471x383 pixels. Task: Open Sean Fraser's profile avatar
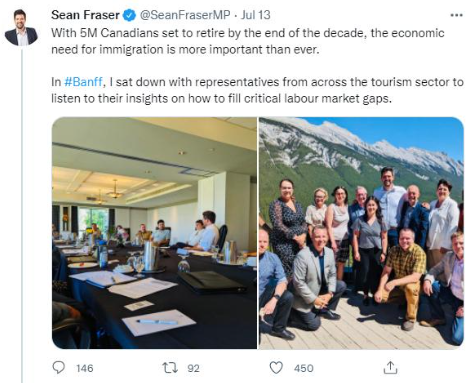coord(21,27)
